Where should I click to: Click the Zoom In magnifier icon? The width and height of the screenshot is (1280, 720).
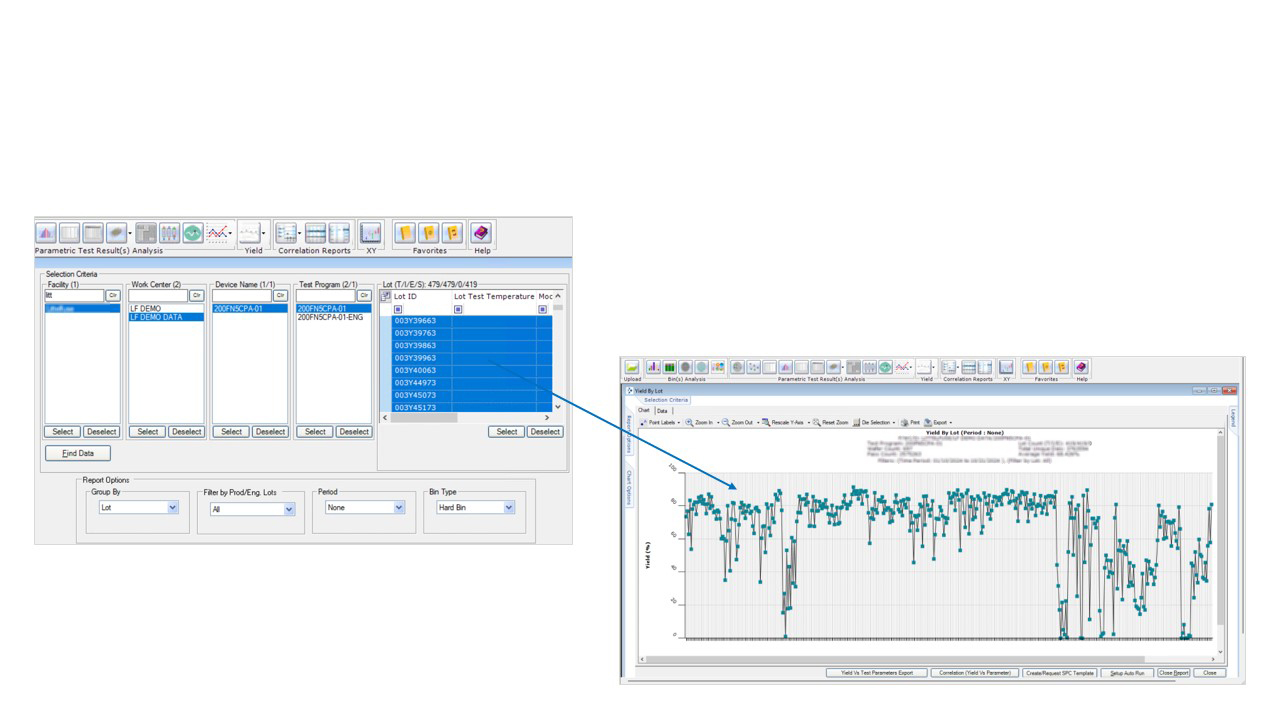690,423
